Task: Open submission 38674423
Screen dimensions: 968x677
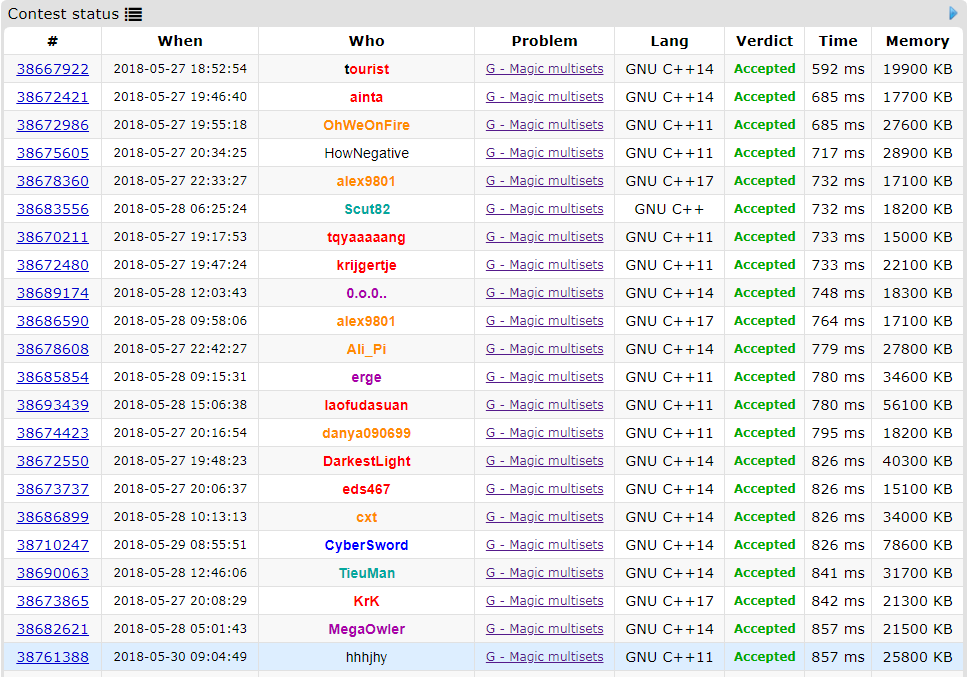Action: coord(52,433)
